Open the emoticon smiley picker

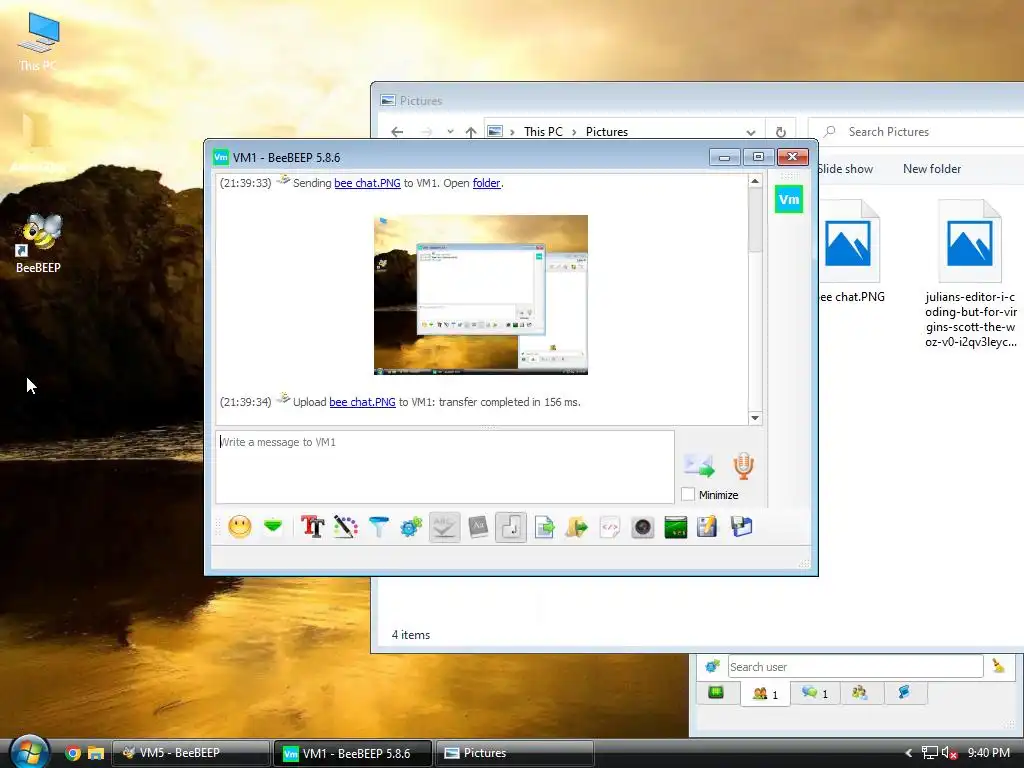pyautogui.click(x=240, y=526)
